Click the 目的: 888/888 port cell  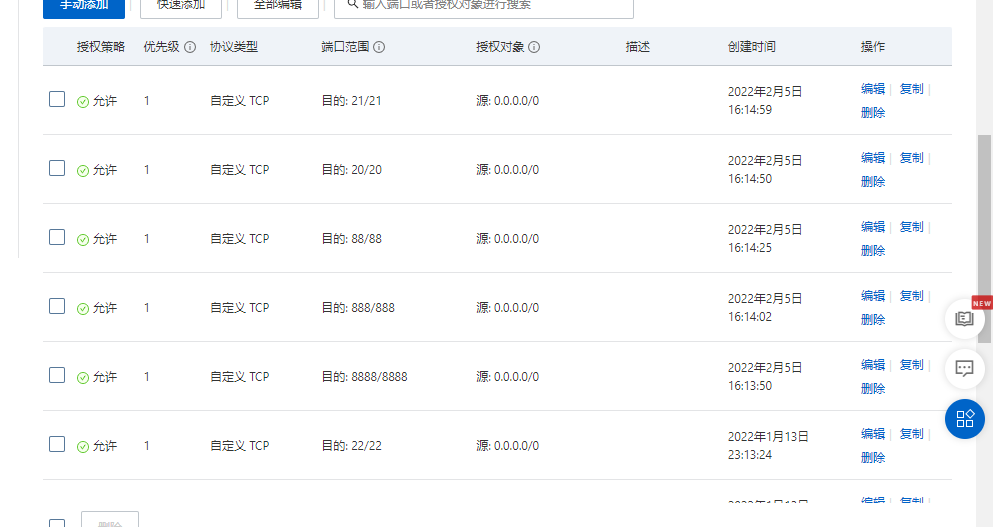(358, 308)
